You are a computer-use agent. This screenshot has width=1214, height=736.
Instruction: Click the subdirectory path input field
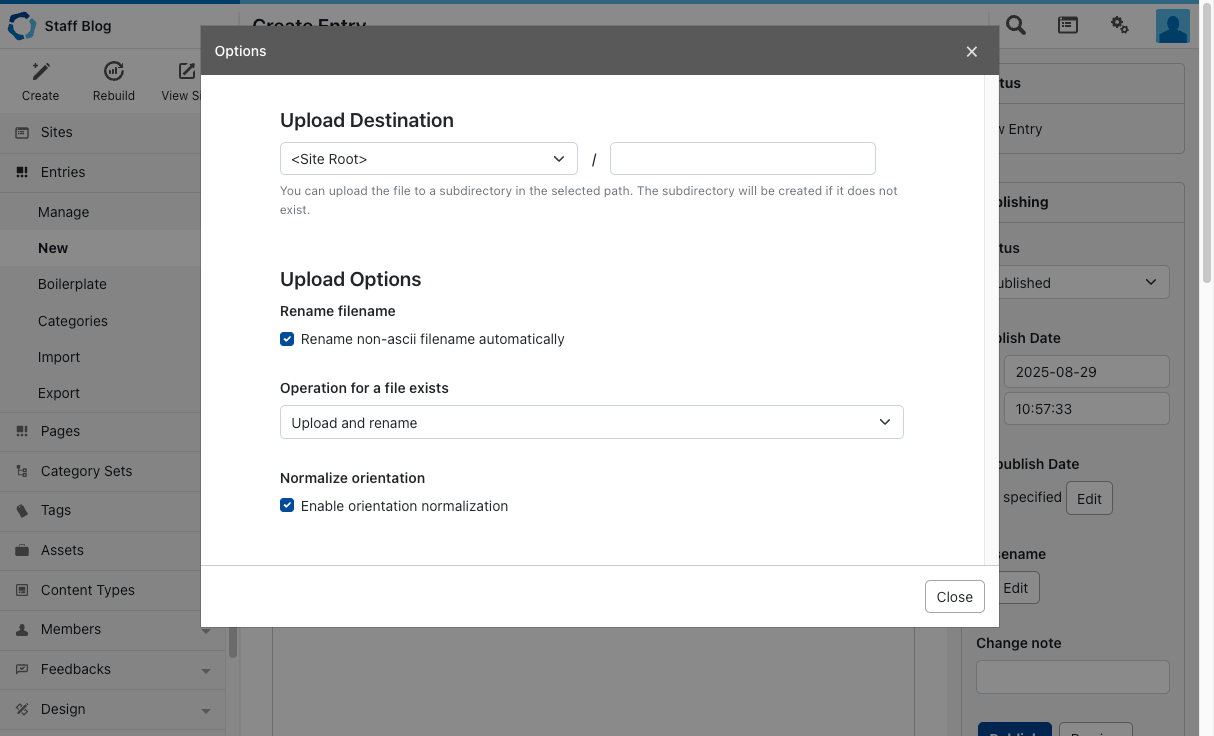point(742,159)
